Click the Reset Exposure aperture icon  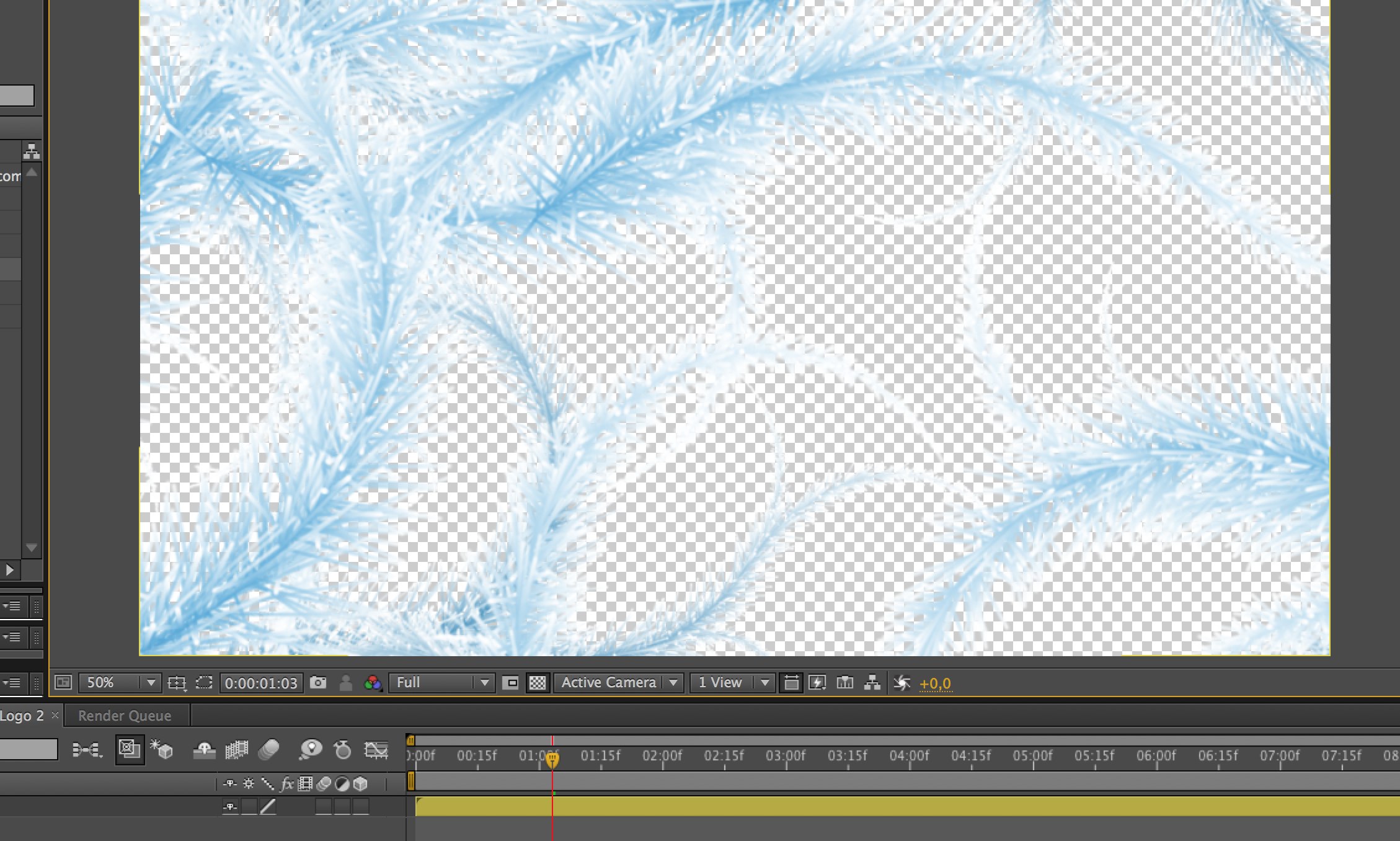click(x=902, y=683)
